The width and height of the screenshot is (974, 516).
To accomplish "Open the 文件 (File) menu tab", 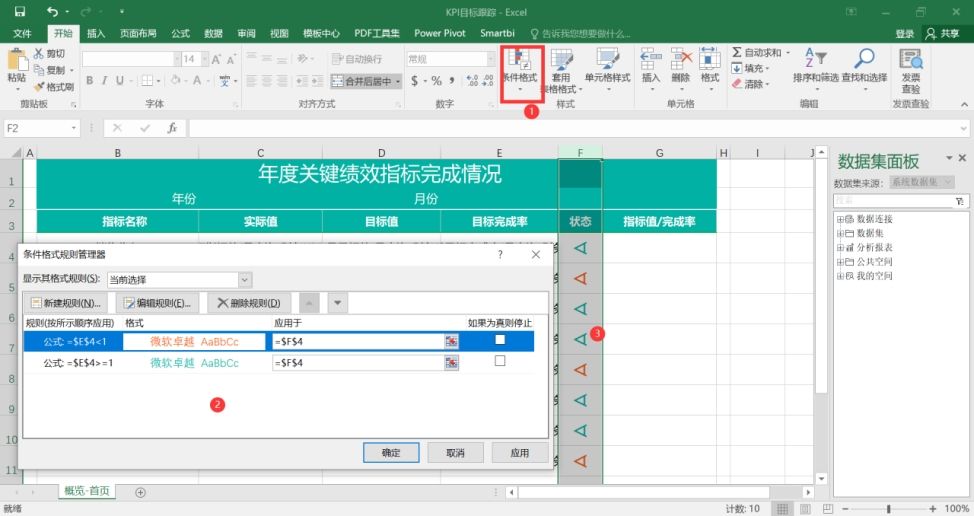I will (x=22, y=34).
